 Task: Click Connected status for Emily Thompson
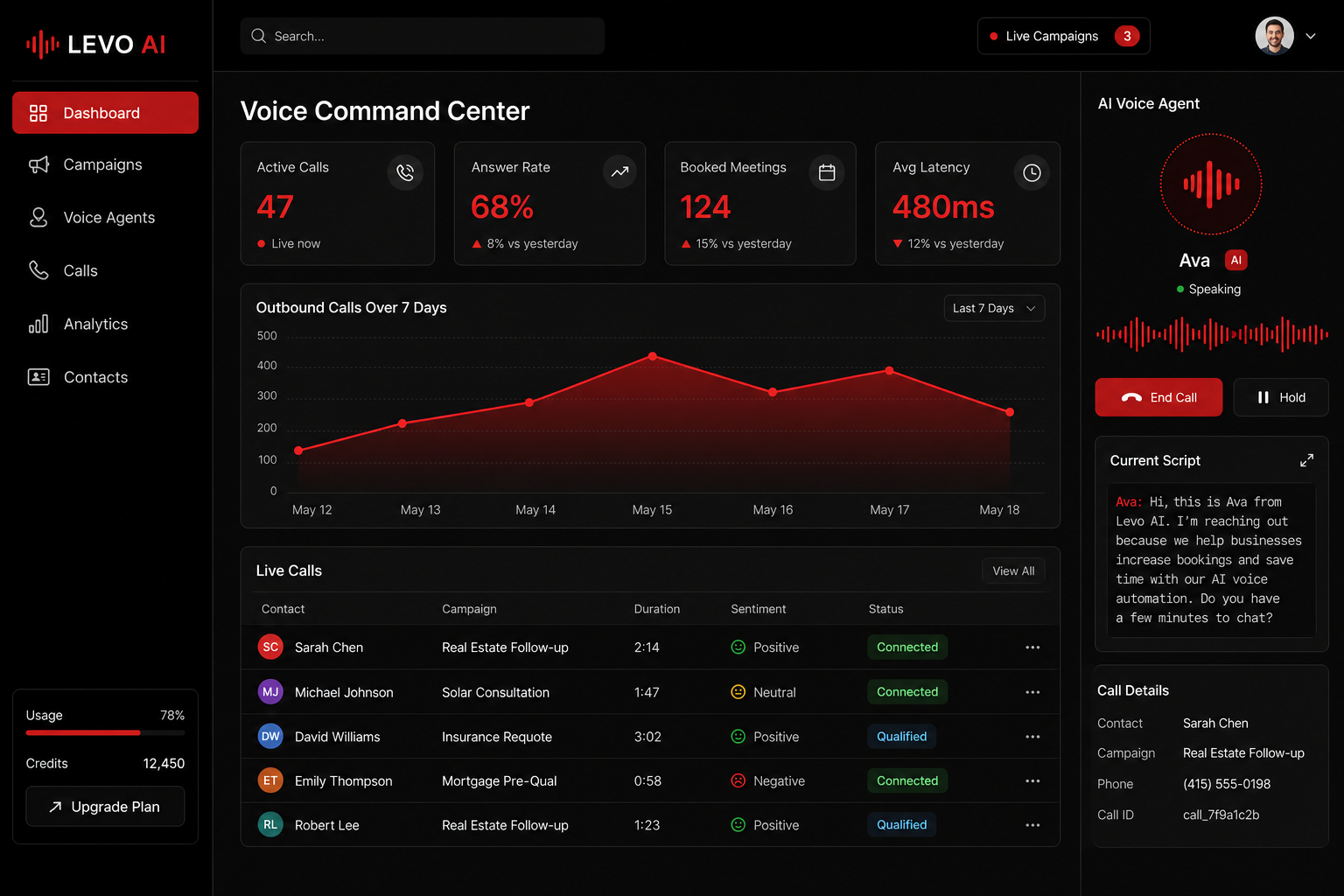click(x=907, y=780)
